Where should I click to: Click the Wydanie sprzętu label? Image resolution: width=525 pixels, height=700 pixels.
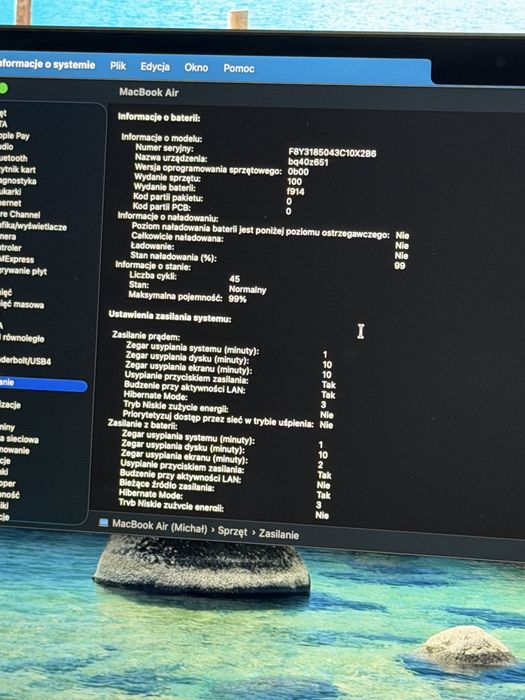pos(167,178)
